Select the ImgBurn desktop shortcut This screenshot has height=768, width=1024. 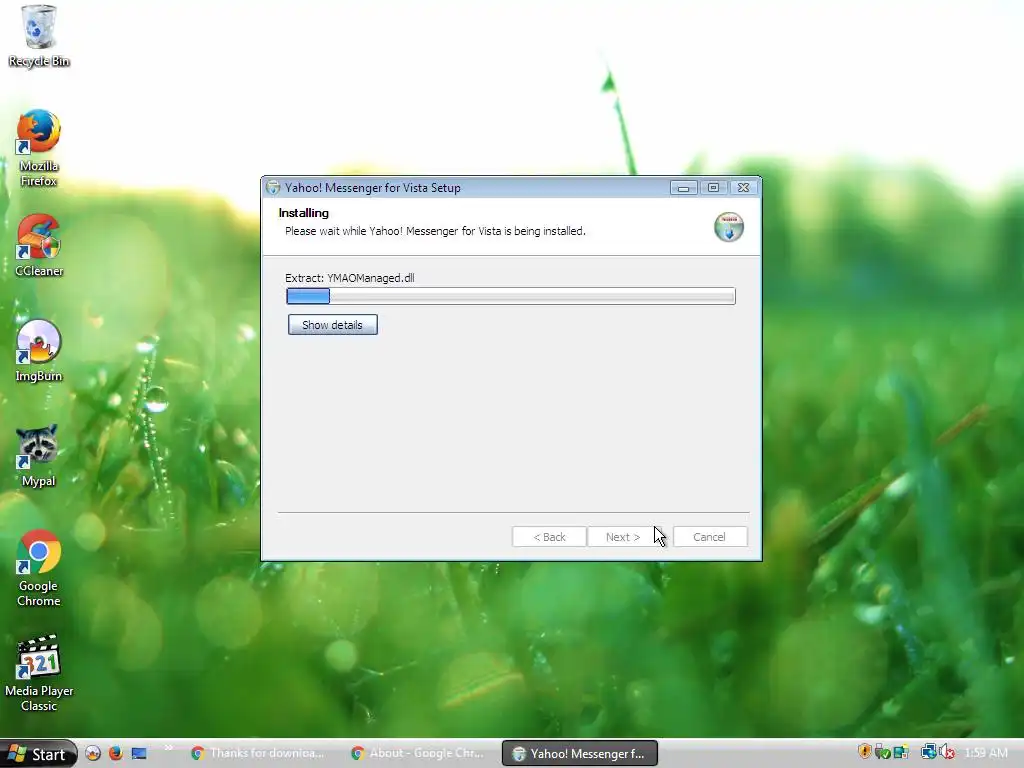(39, 351)
